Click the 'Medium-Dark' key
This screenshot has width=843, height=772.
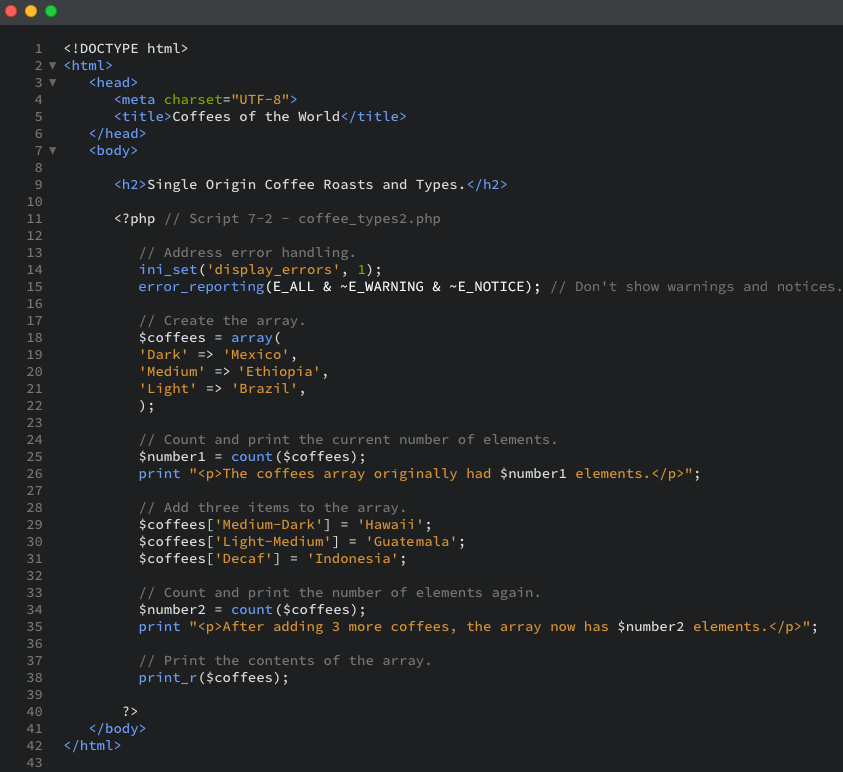pos(268,525)
